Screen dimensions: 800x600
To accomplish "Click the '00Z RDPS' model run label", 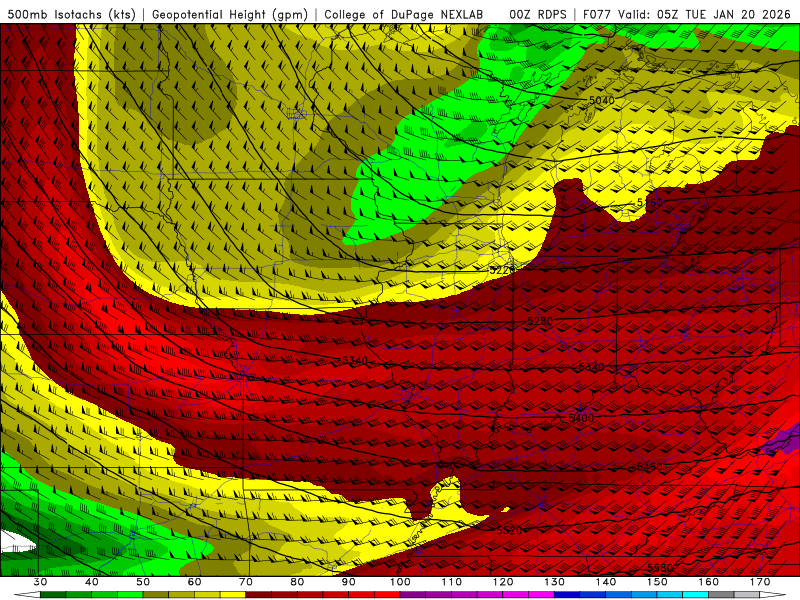I will (x=538, y=14).
